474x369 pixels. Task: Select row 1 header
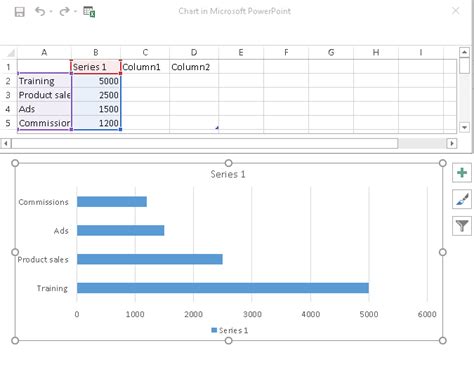coord(8,67)
